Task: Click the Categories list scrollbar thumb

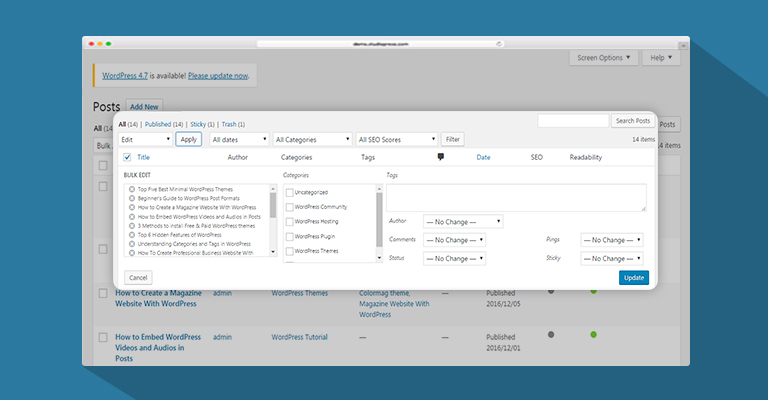Action: tap(379, 220)
